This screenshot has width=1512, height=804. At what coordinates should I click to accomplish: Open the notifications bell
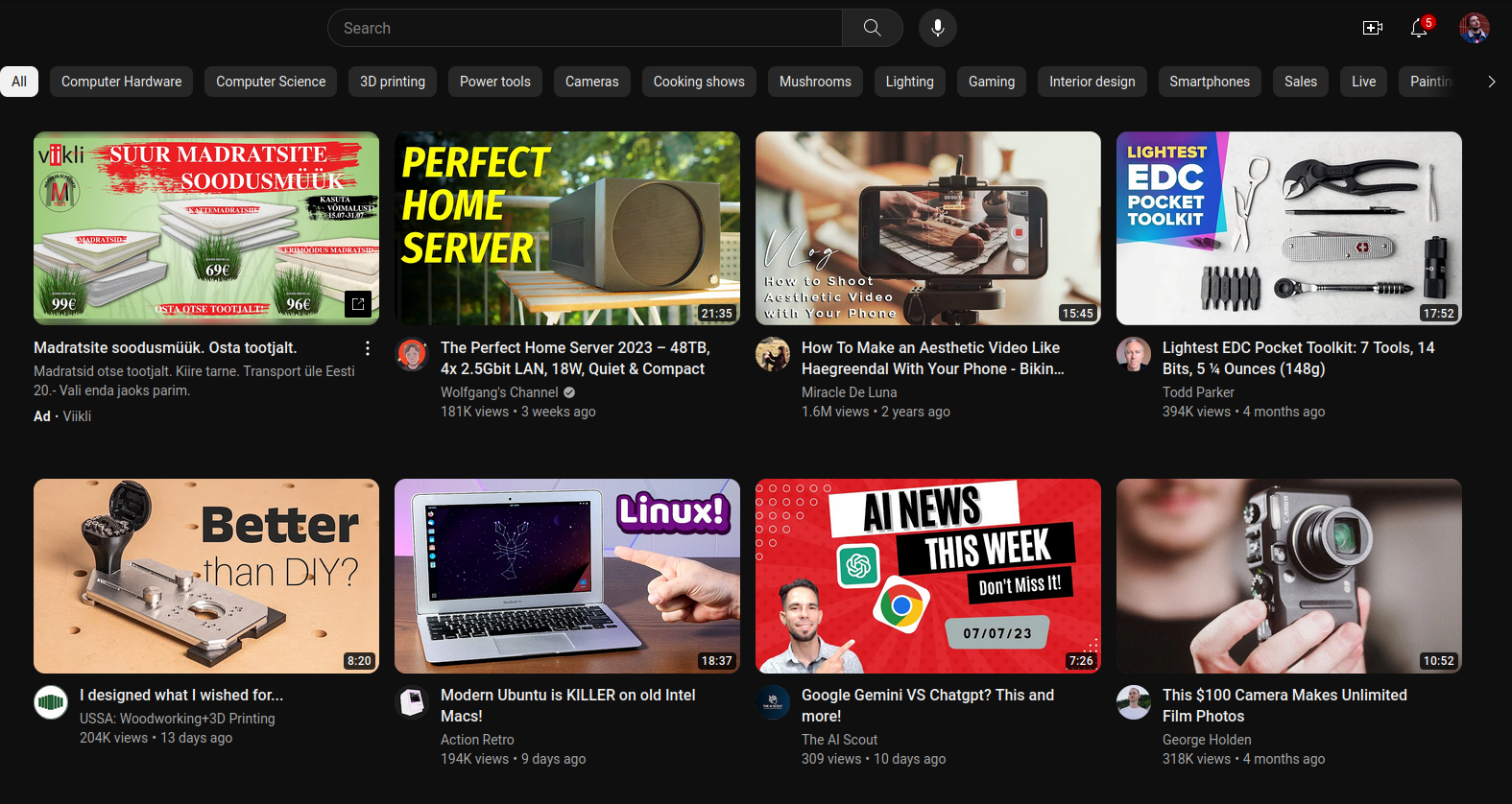1419,28
